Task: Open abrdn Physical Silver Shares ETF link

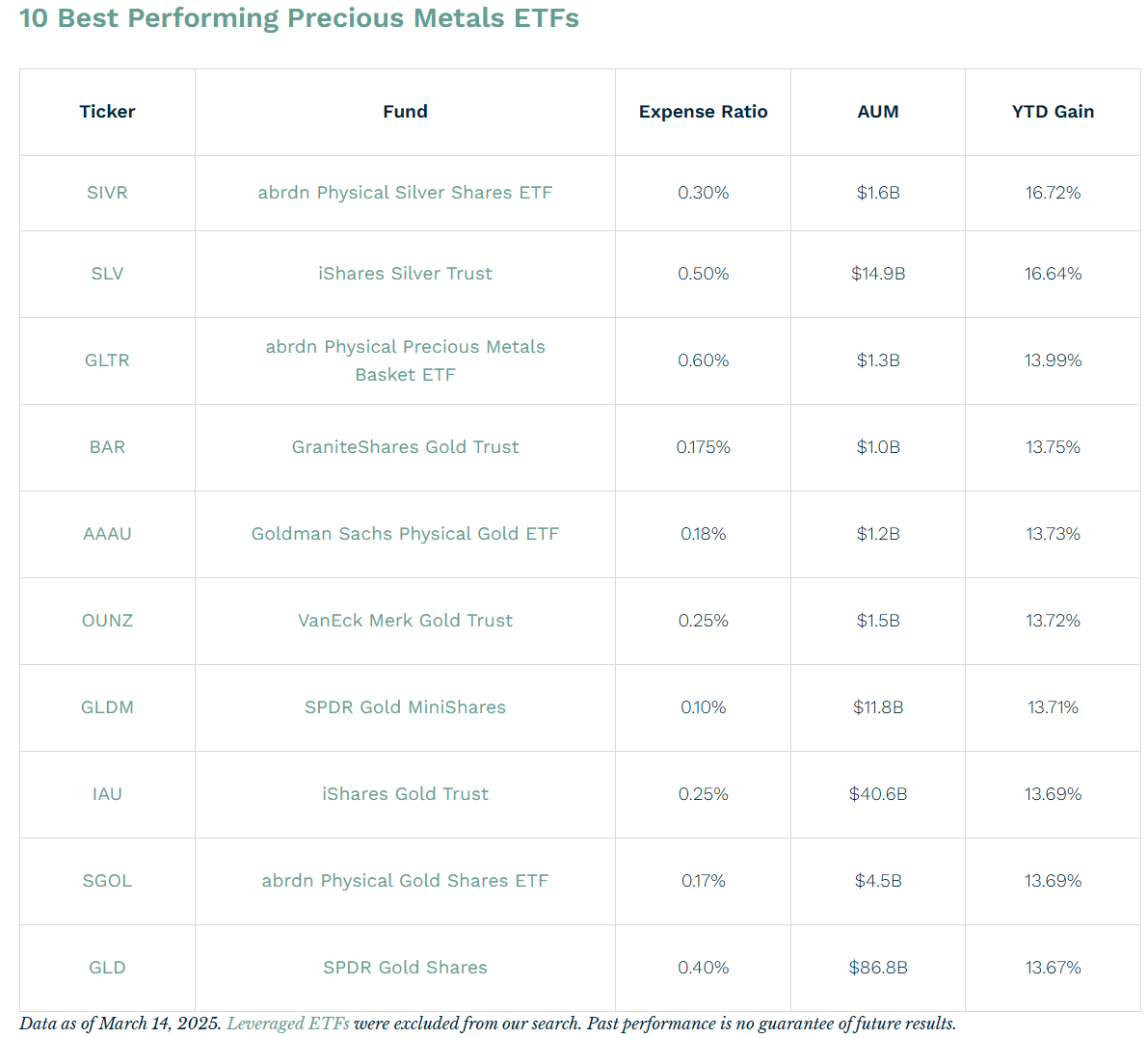Action: (405, 193)
